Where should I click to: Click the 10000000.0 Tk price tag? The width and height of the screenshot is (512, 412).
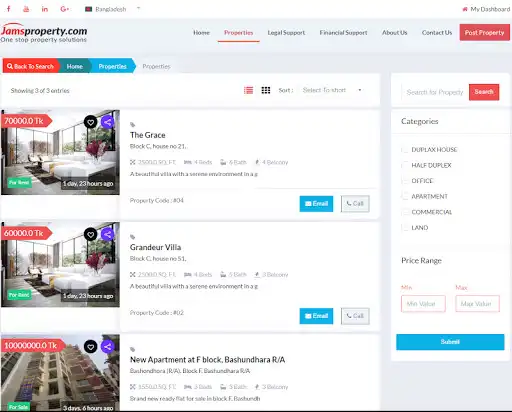click(x=33, y=345)
